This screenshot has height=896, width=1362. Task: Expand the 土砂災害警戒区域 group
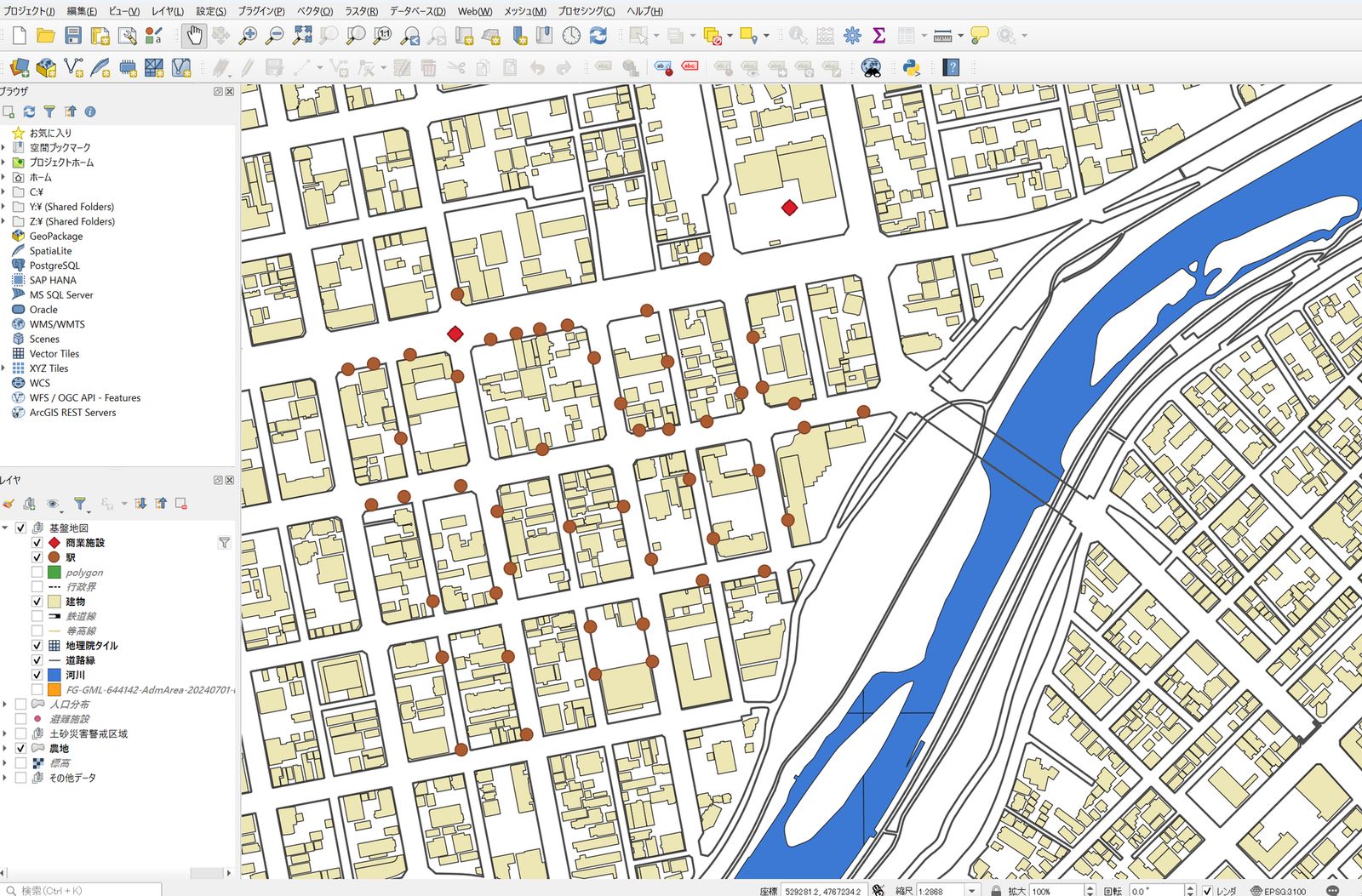(5, 733)
